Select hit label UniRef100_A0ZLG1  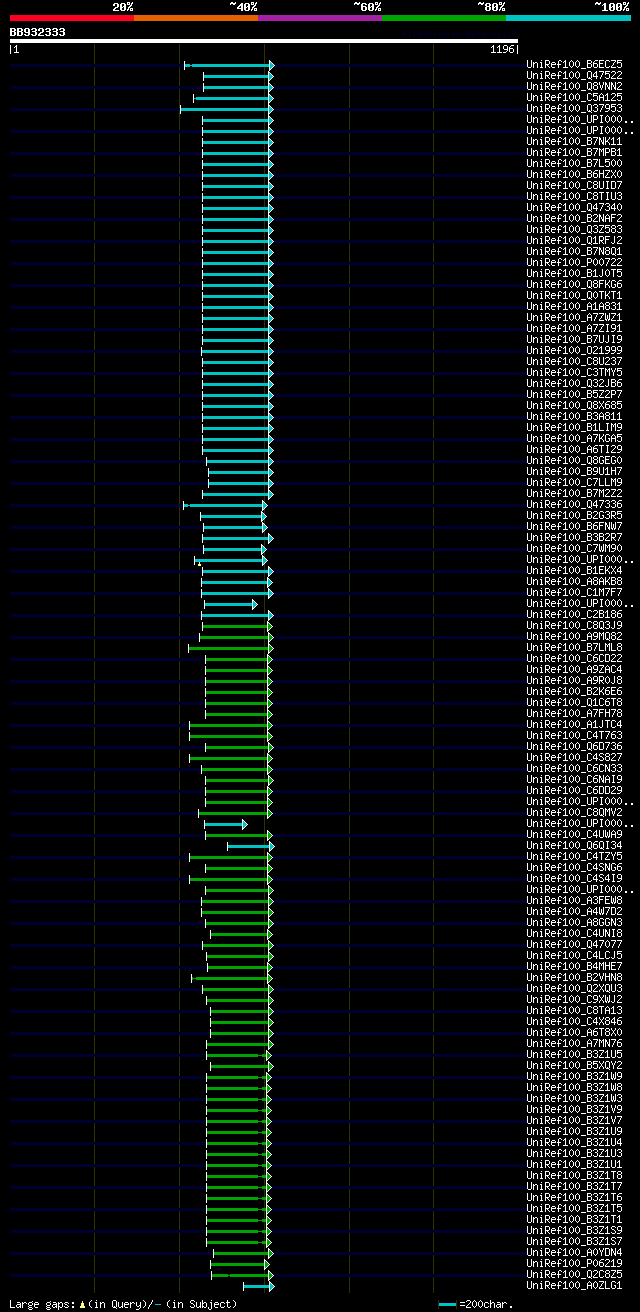[x=574, y=1285]
